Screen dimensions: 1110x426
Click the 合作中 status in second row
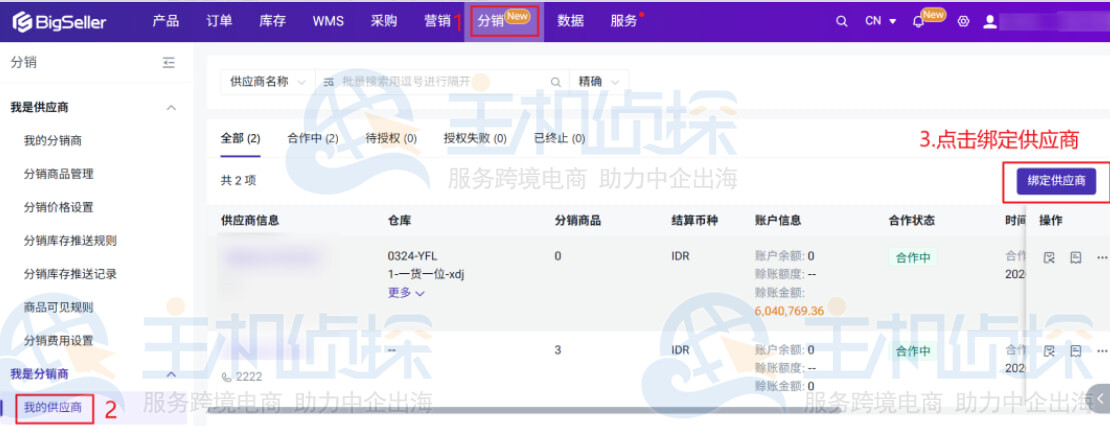click(x=912, y=351)
